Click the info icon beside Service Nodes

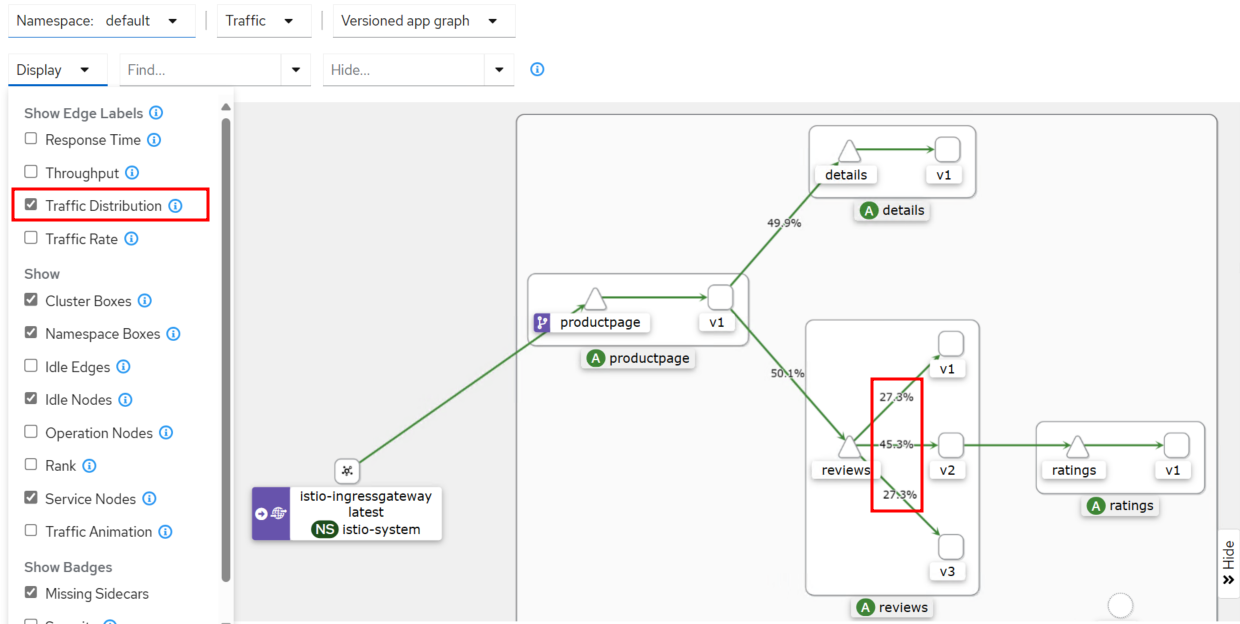click(149, 499)
